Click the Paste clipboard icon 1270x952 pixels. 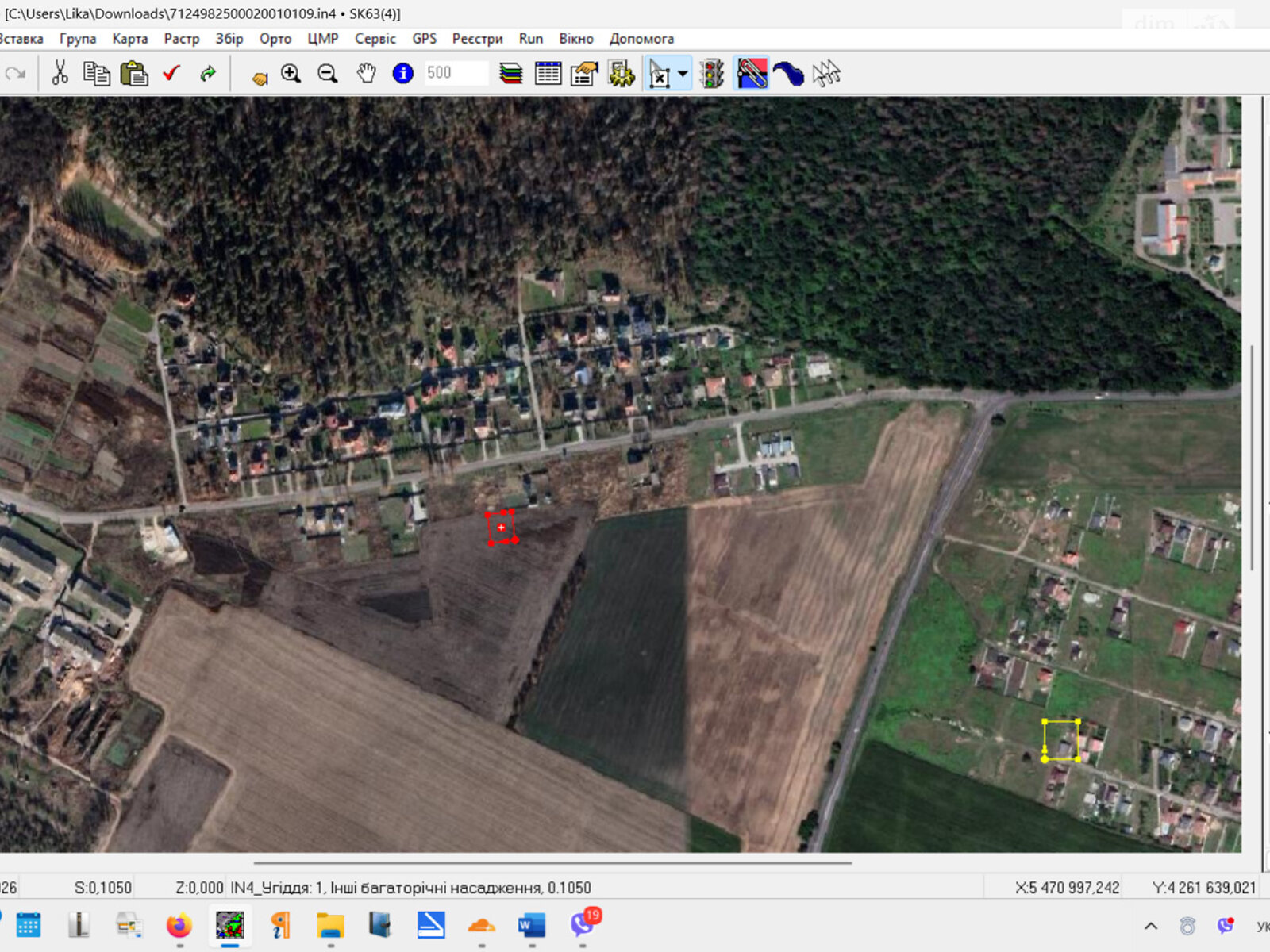134,74
